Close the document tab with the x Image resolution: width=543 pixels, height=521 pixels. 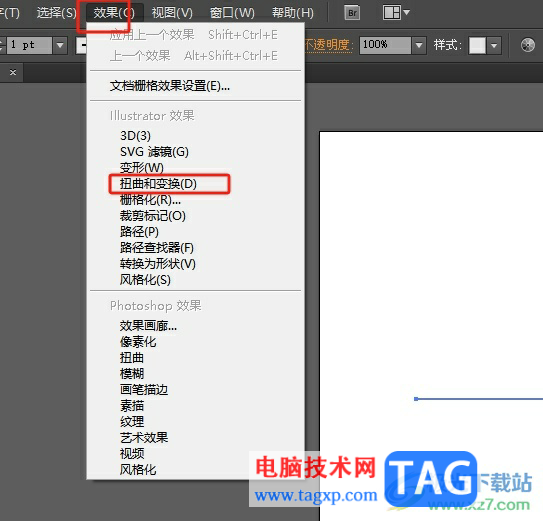[13, 72]
